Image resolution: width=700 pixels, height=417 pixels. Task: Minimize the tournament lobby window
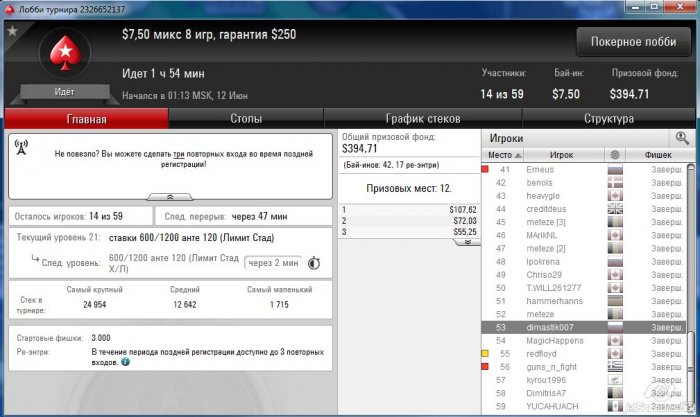637,7
